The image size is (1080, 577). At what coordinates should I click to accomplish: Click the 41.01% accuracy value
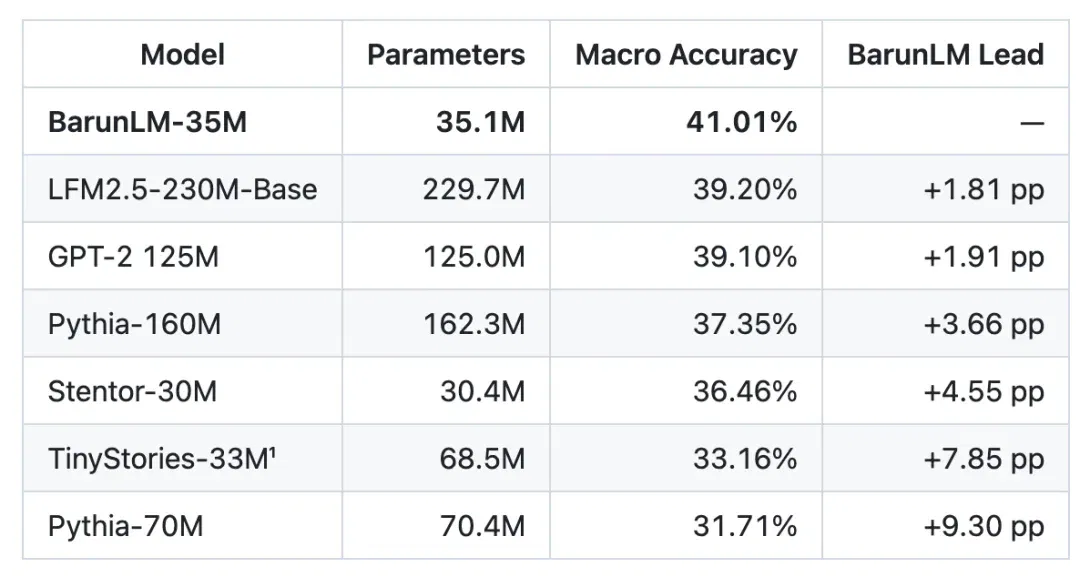[x=742, y=122]
